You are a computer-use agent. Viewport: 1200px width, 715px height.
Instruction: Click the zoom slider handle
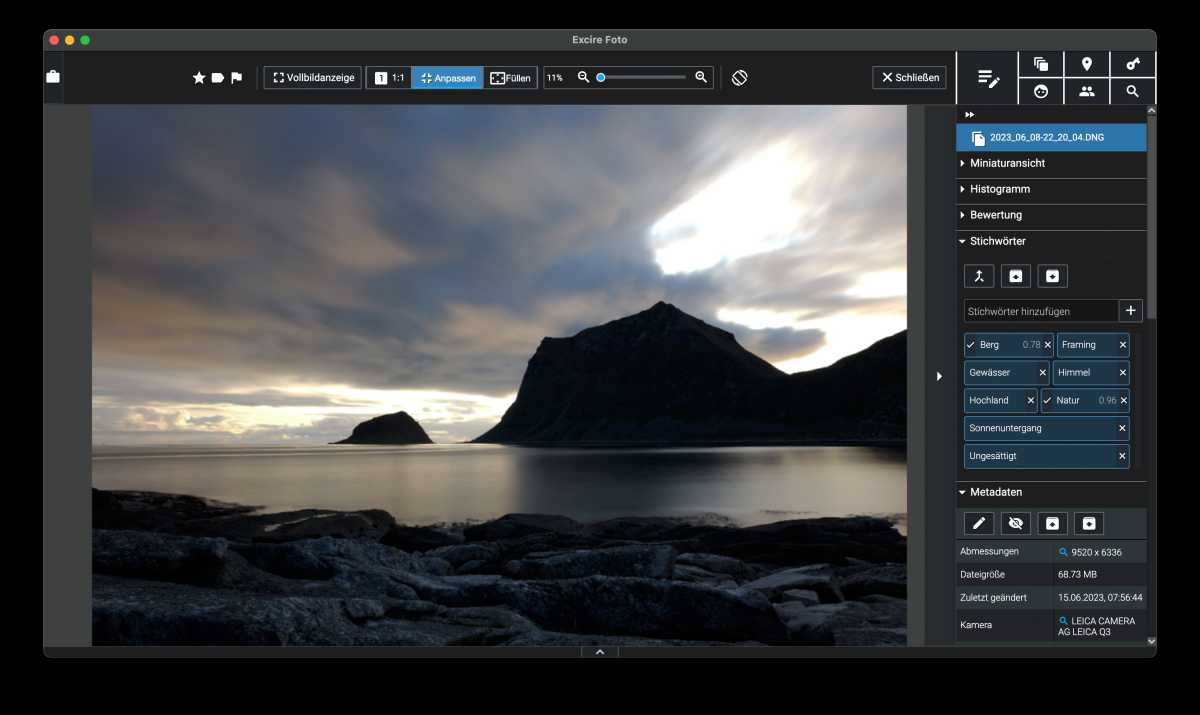(x=601, y=77)
